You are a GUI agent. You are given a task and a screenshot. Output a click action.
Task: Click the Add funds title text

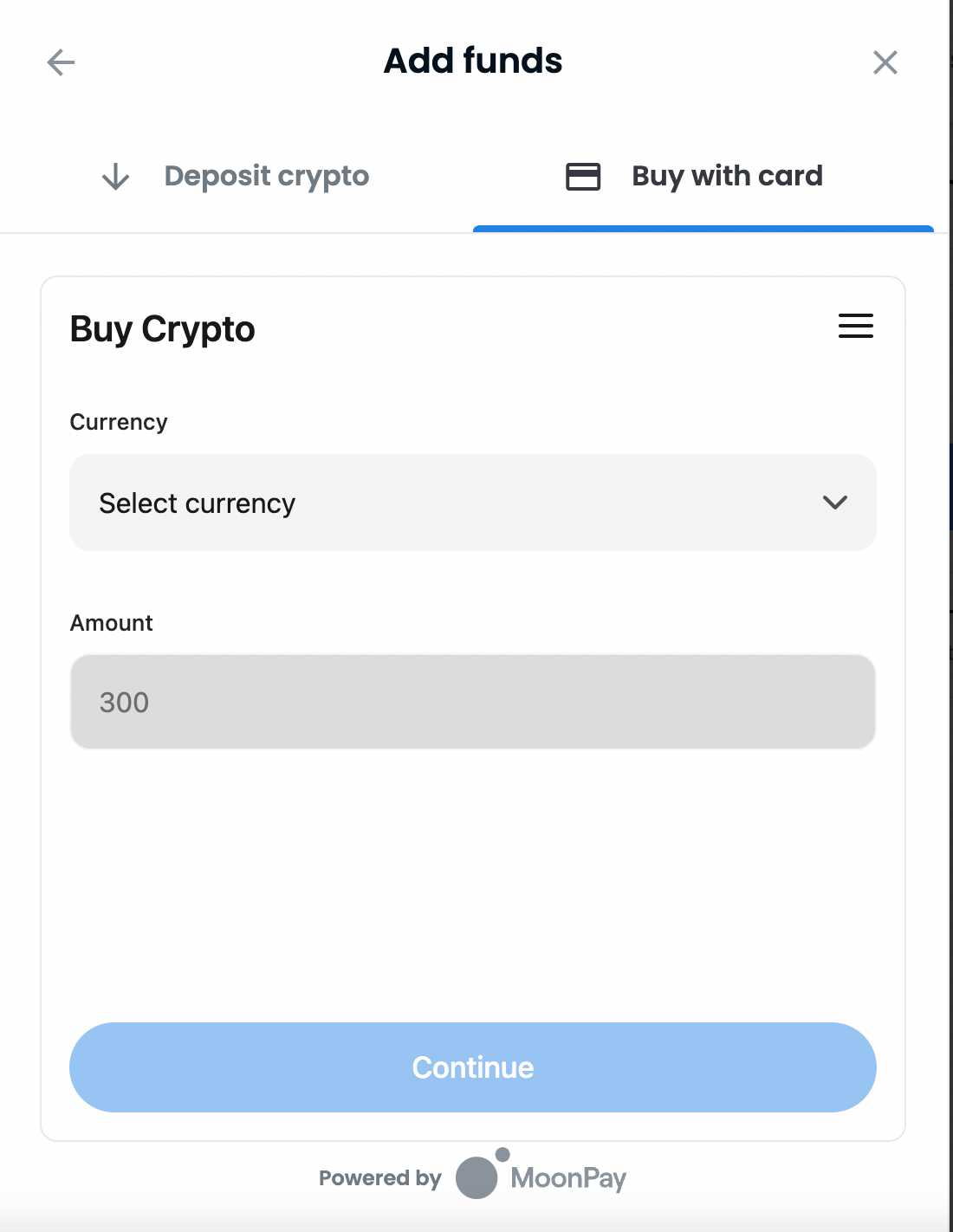(x=473, y=61)
